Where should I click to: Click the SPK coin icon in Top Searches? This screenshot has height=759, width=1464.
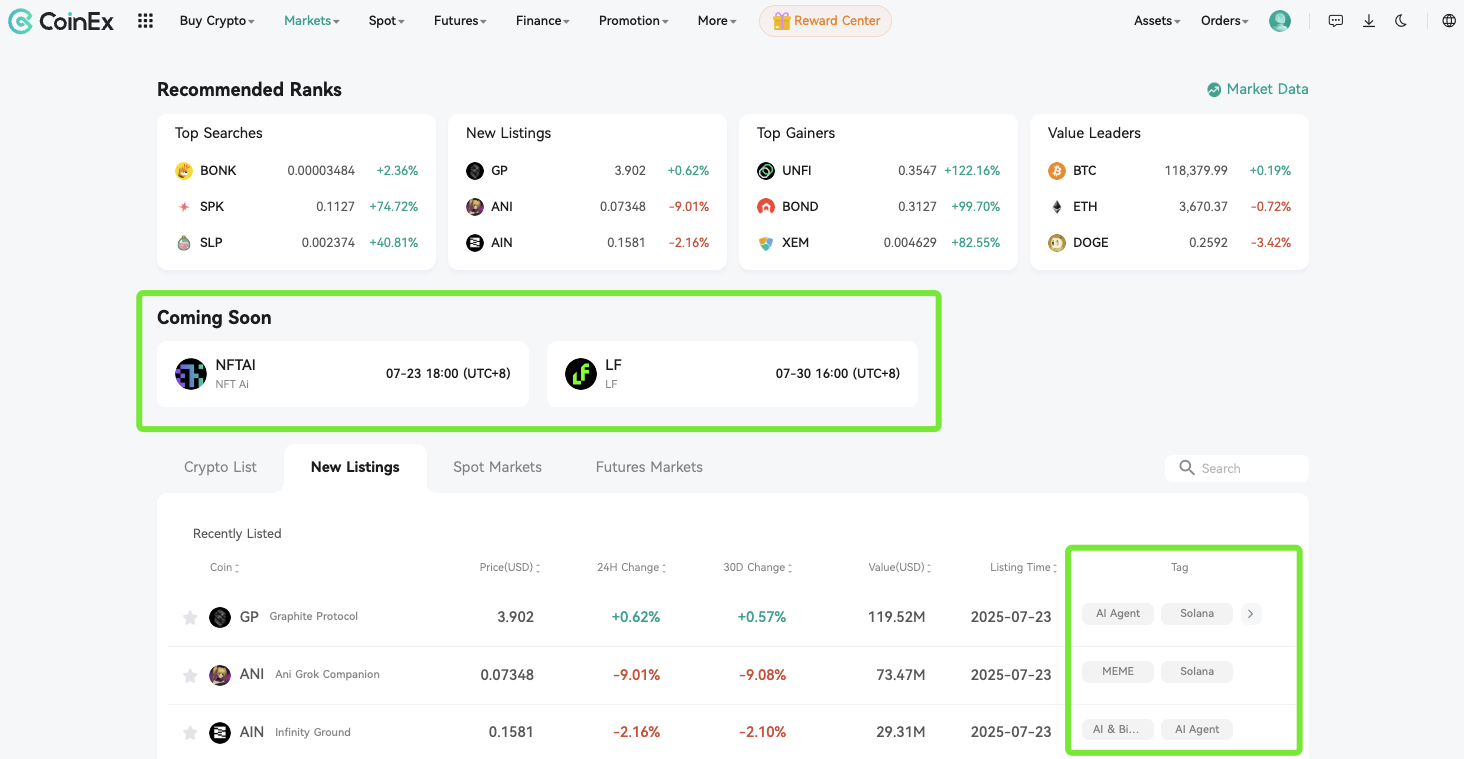[184, 207]
